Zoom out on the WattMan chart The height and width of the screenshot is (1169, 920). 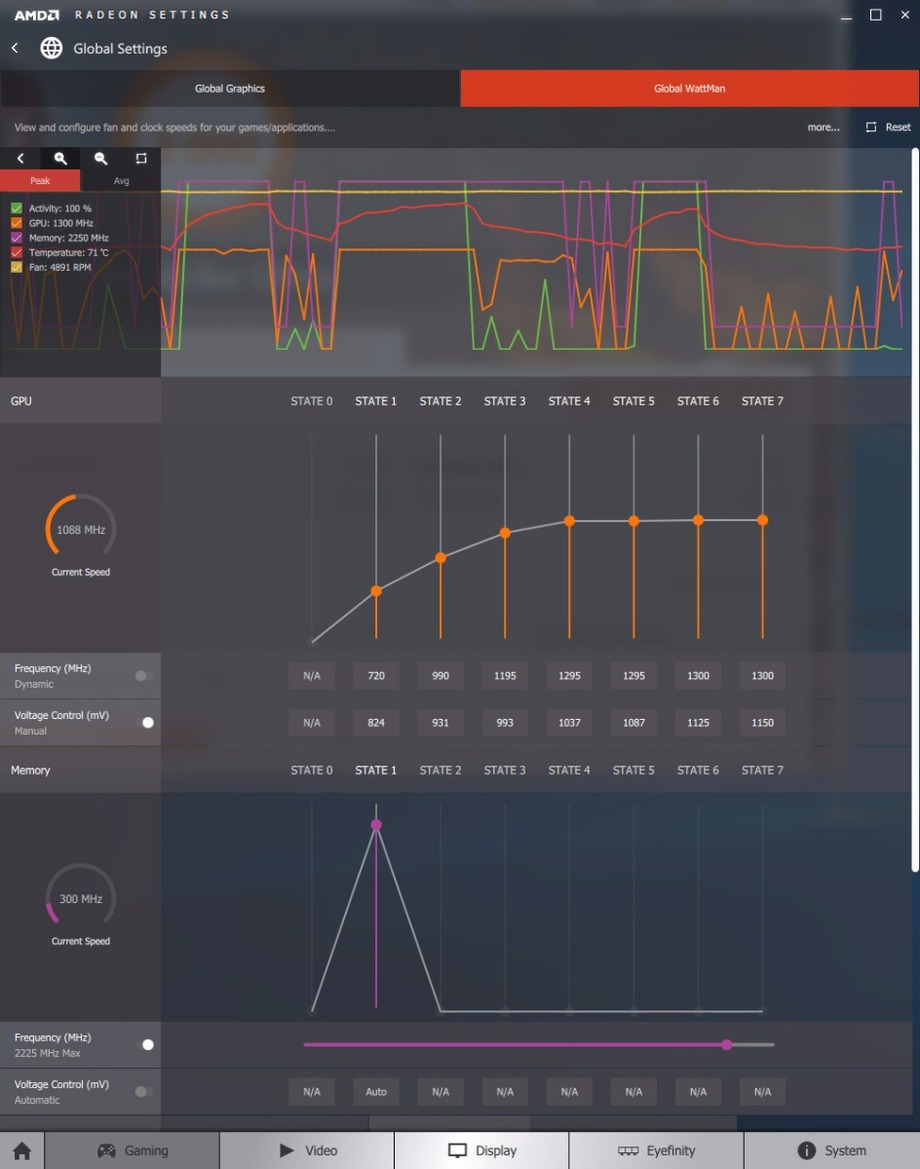coord(101,158)
